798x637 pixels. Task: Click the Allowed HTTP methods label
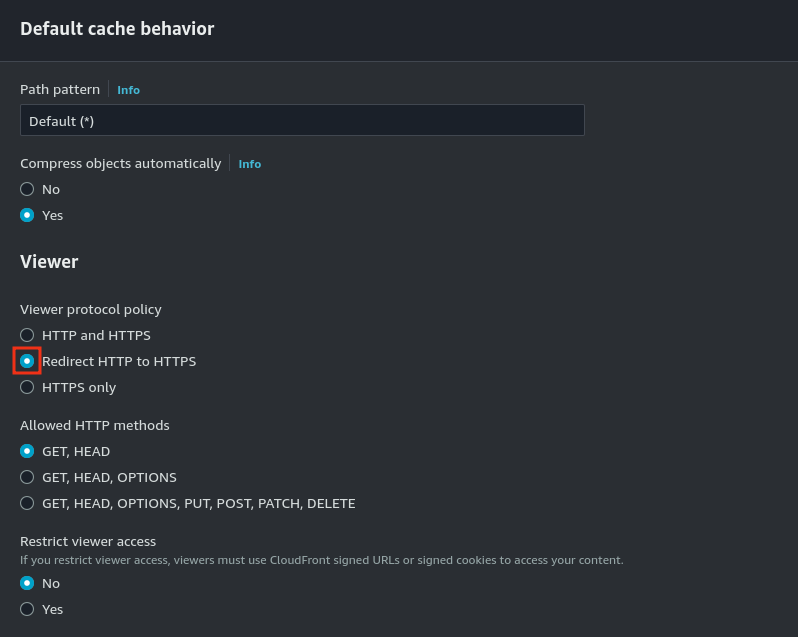pos(95,425)
